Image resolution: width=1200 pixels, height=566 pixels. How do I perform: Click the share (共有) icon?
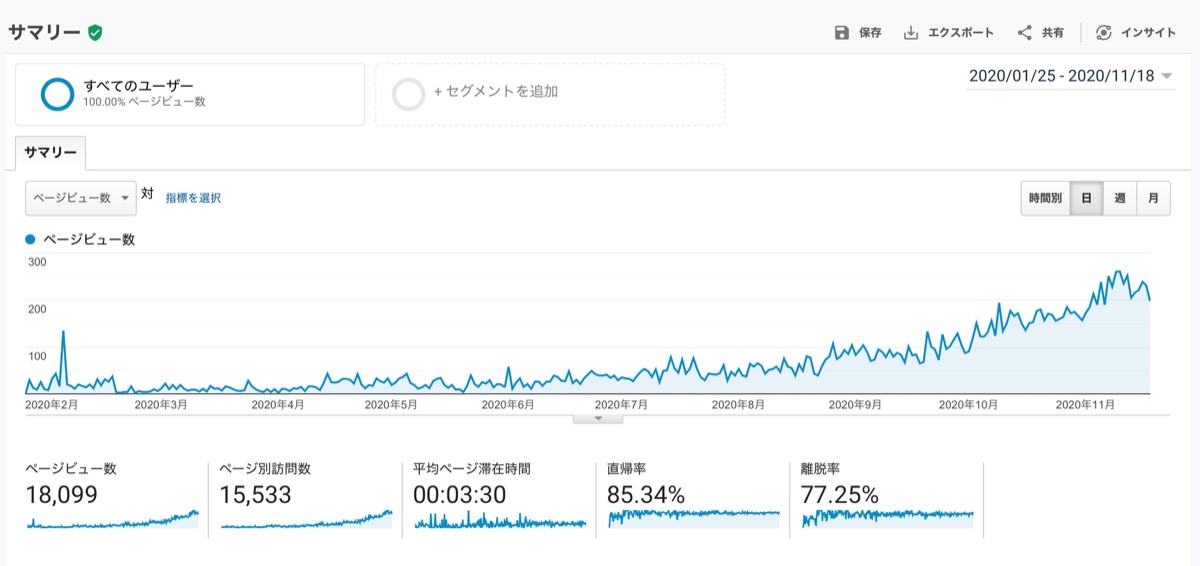[1024, 33]
